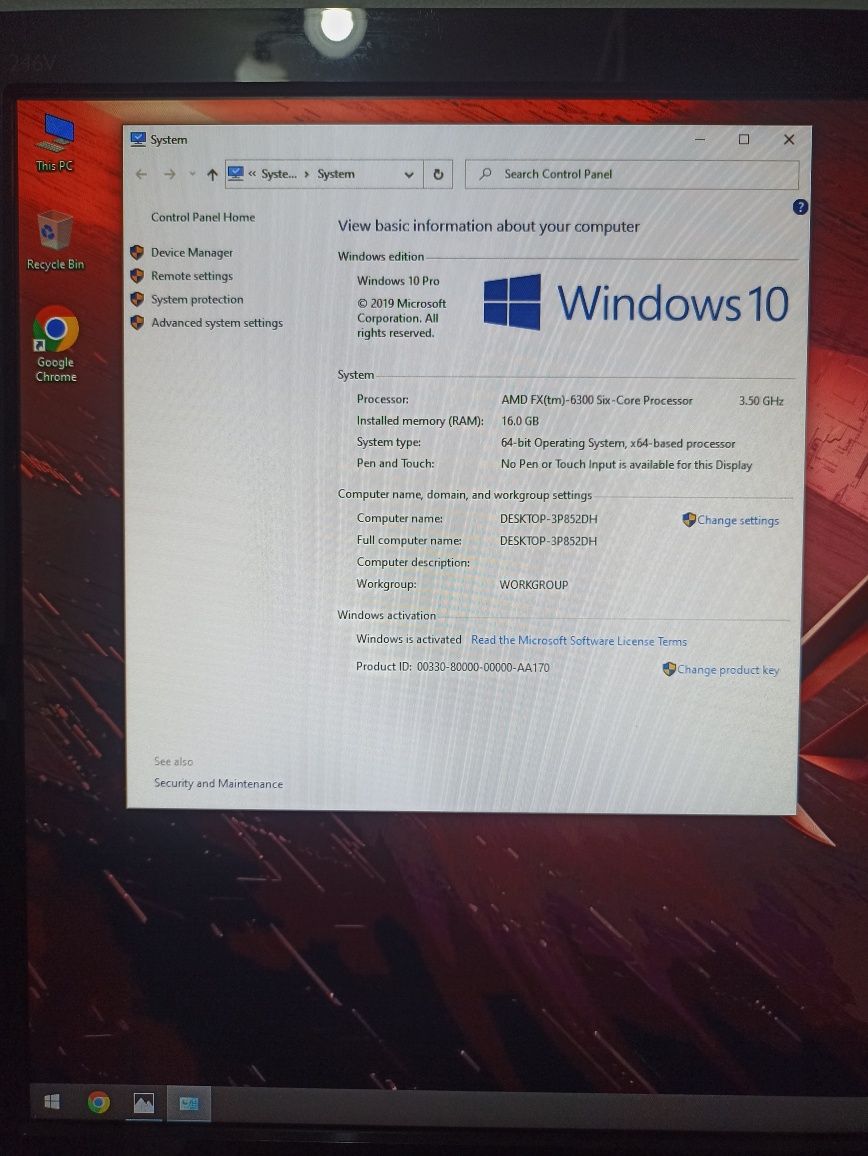Open Device Manager
The width and height of the screenshot is (868, 1156).
[192, 252]
